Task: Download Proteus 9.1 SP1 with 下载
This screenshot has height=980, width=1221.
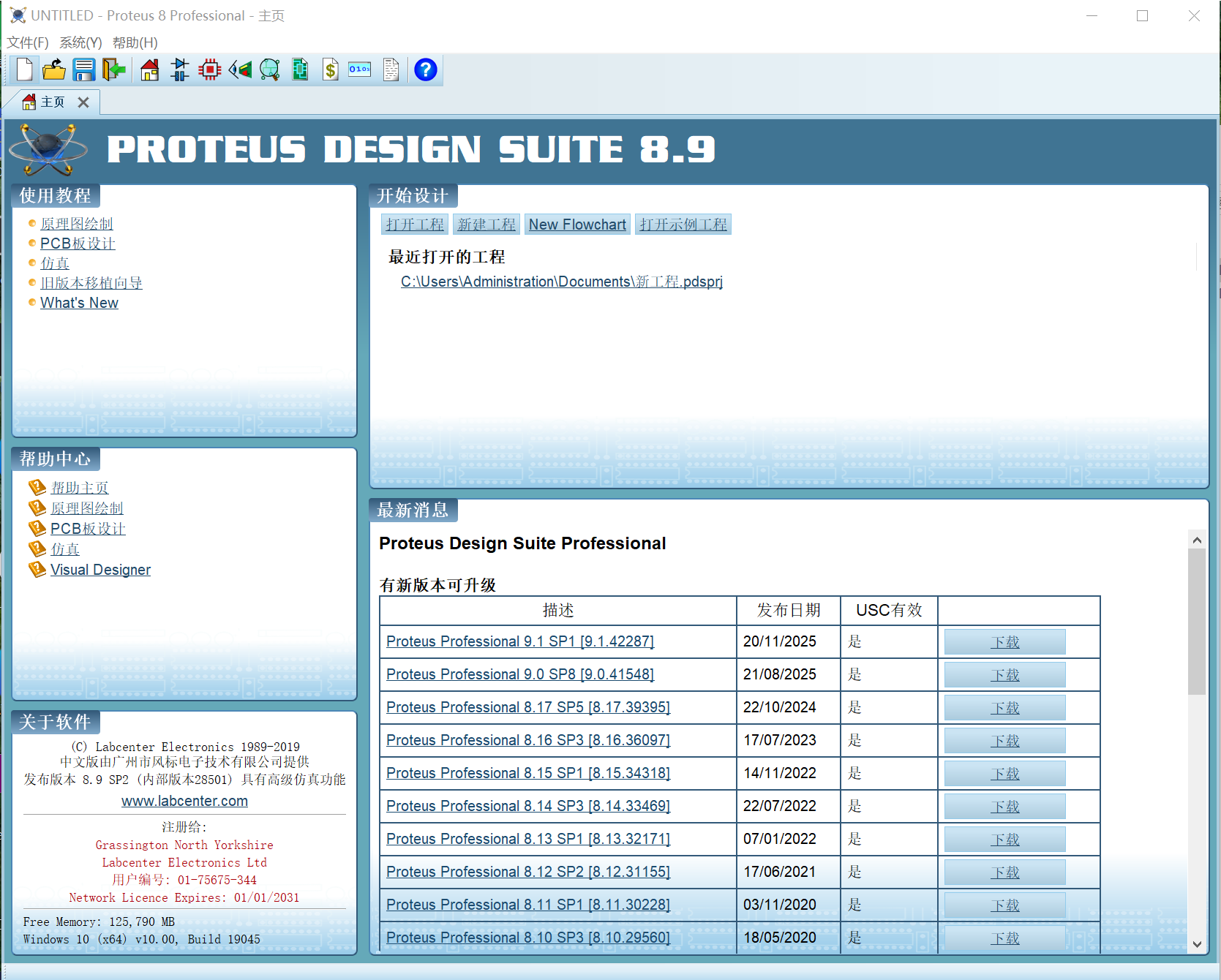Action: tap(1005, 642)
